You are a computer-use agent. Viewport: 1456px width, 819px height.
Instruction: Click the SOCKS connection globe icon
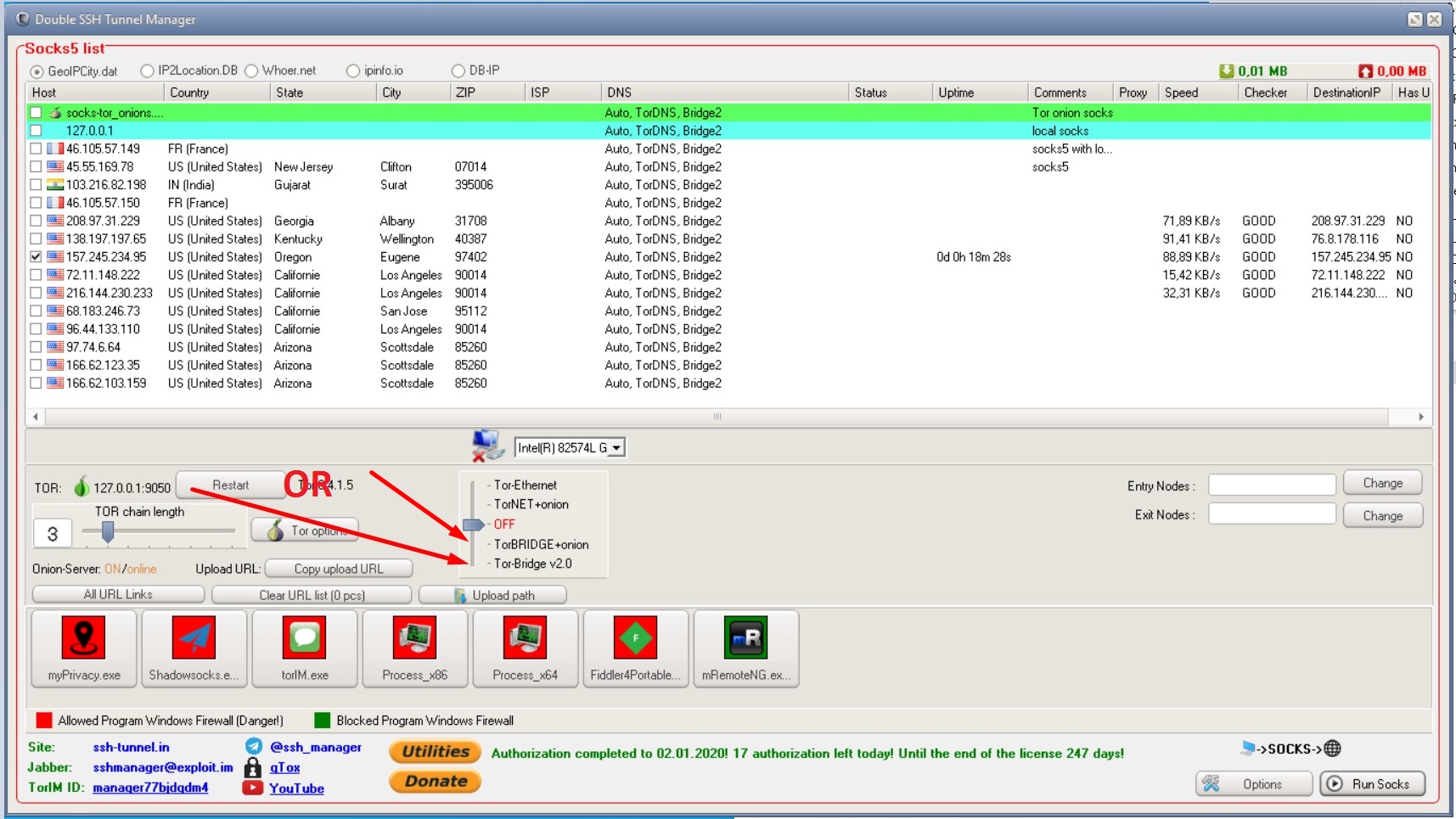1332,749
